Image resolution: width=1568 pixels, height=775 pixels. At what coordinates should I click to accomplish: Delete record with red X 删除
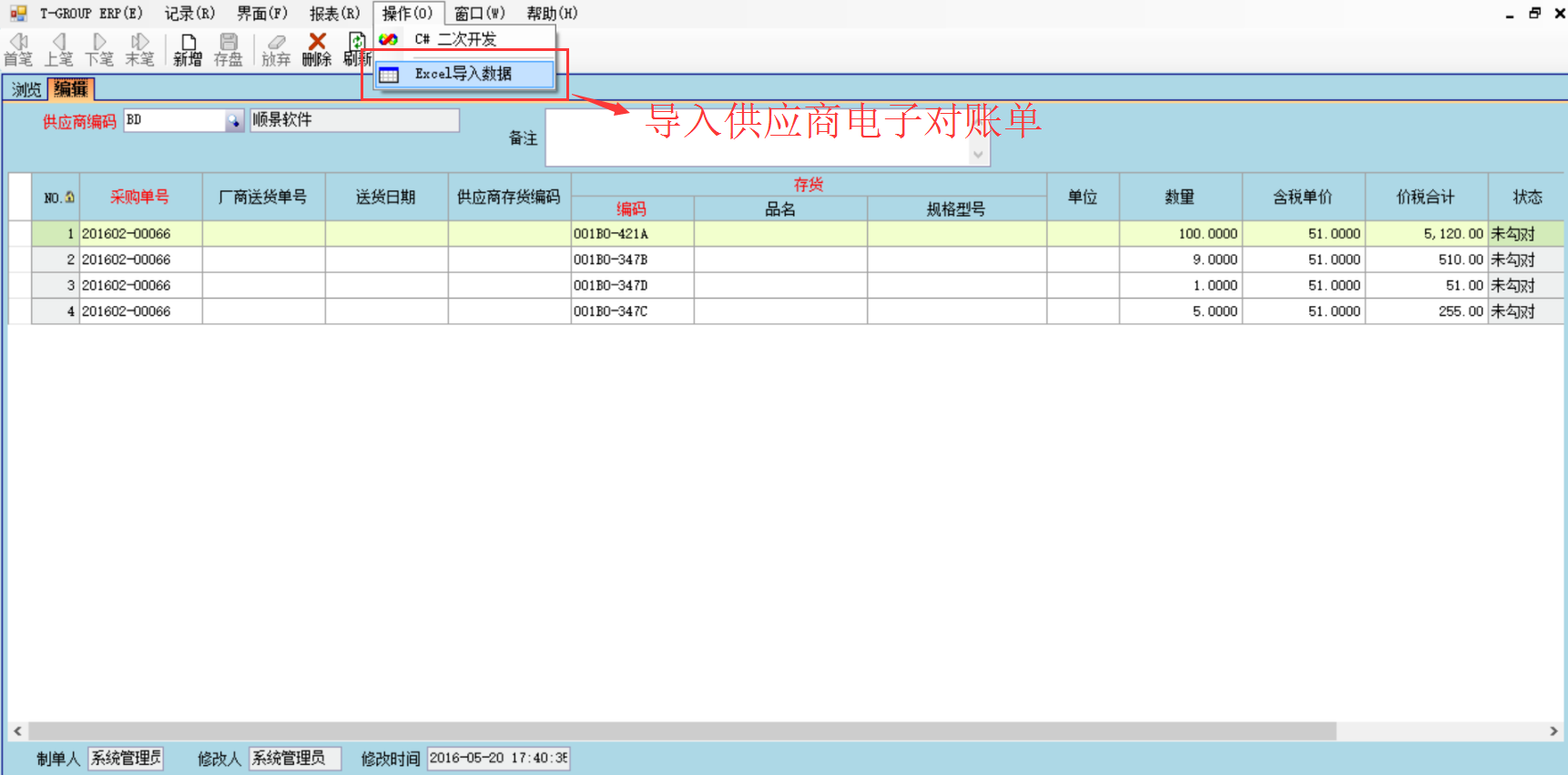click(x=317, y=50)
